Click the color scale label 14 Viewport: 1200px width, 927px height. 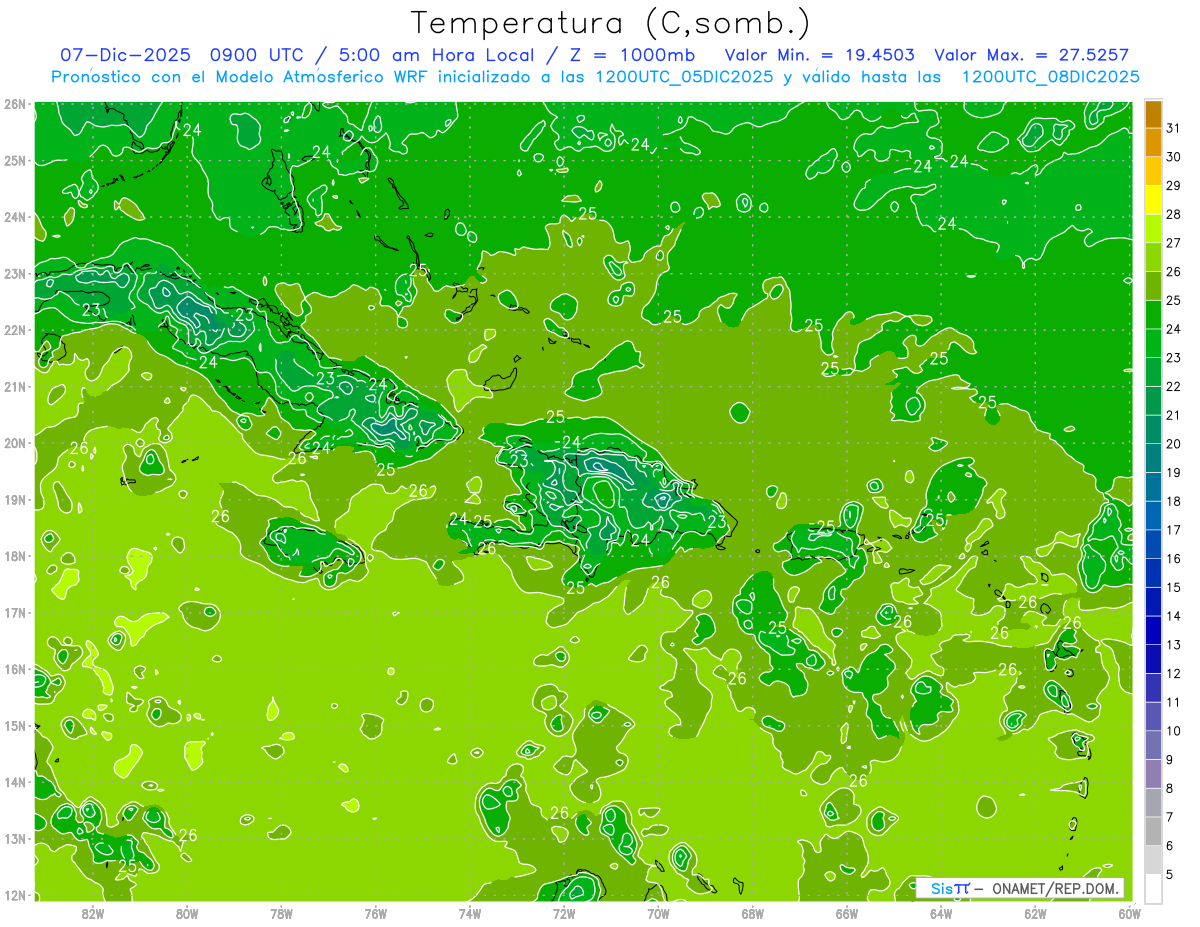[1173, 616]
